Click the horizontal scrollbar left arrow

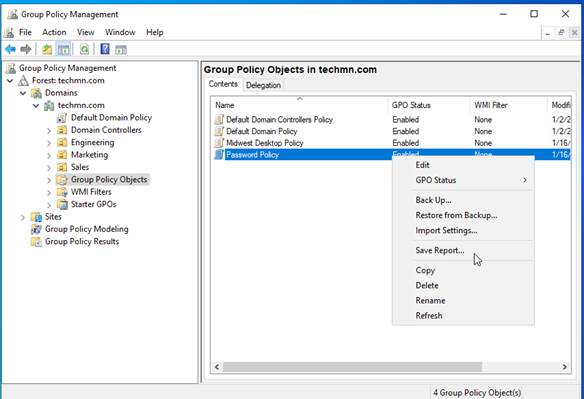(217, 367)
